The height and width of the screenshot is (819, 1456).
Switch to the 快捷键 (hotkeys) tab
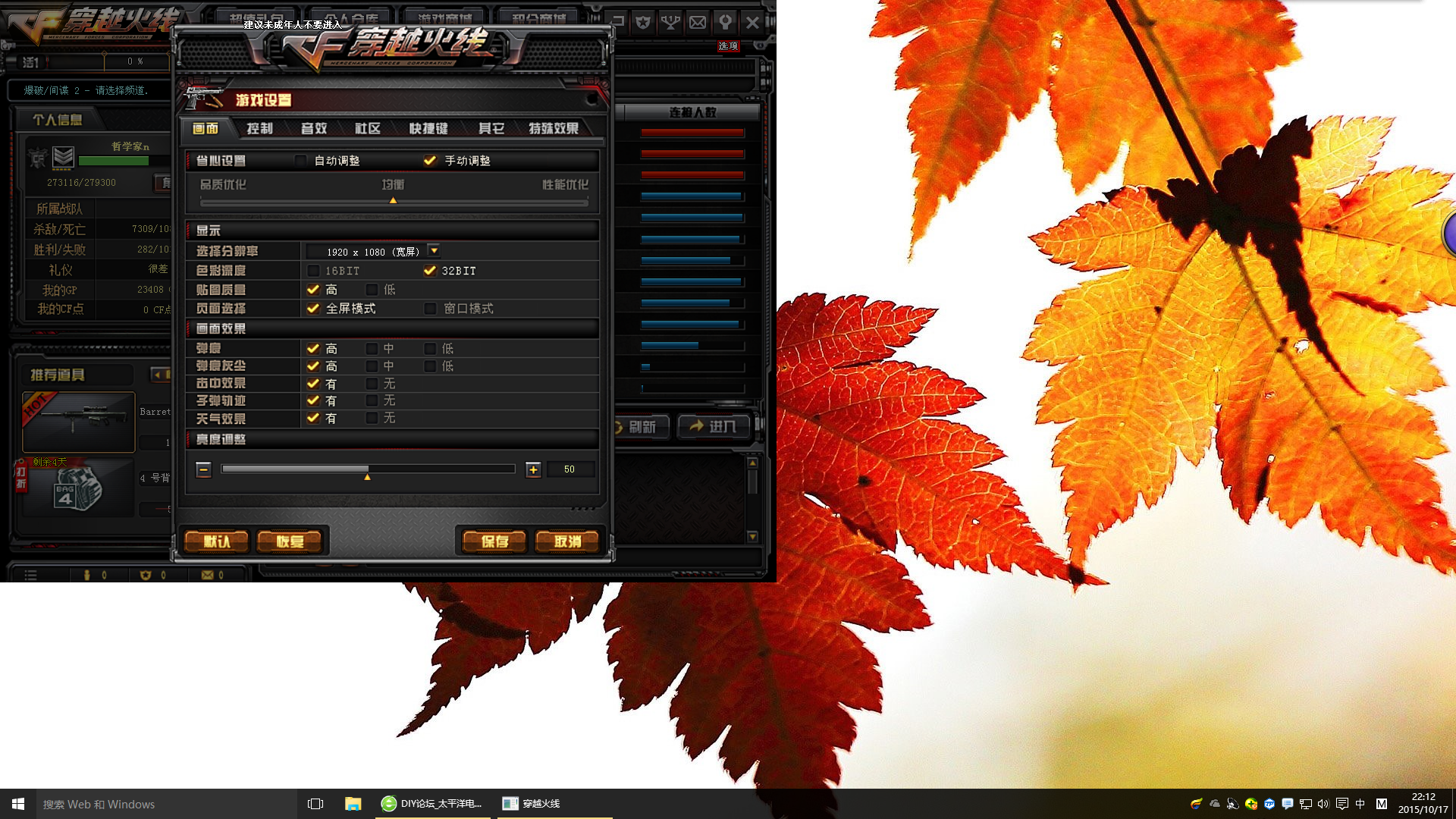click(x=429, y=129)
